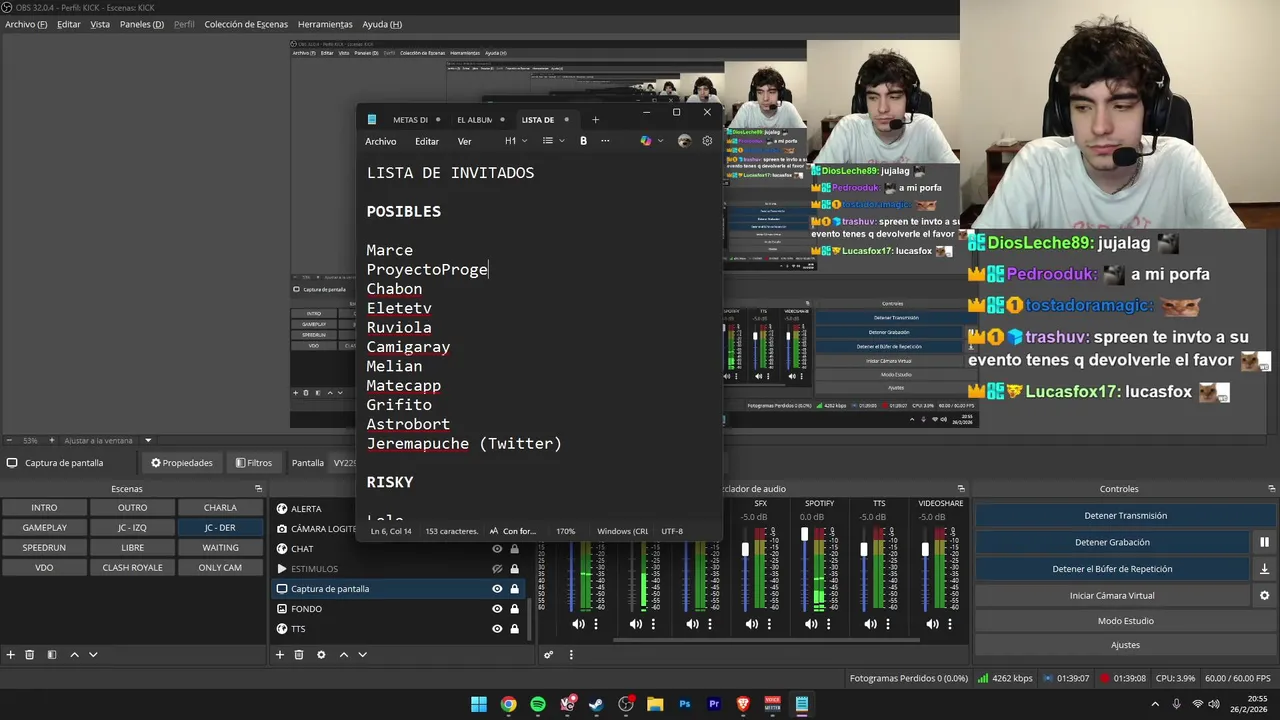The height and width of the screenshot is (720, 1280).
Task: Open Ajustes in Controles panel
Action: [x=1125, y=645]
